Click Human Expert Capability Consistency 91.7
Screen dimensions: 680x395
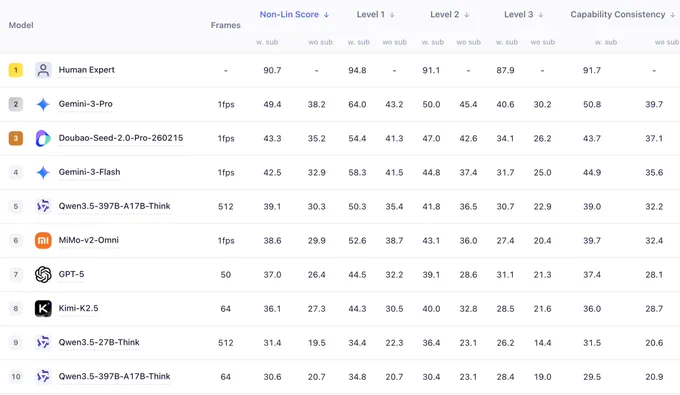592,70
